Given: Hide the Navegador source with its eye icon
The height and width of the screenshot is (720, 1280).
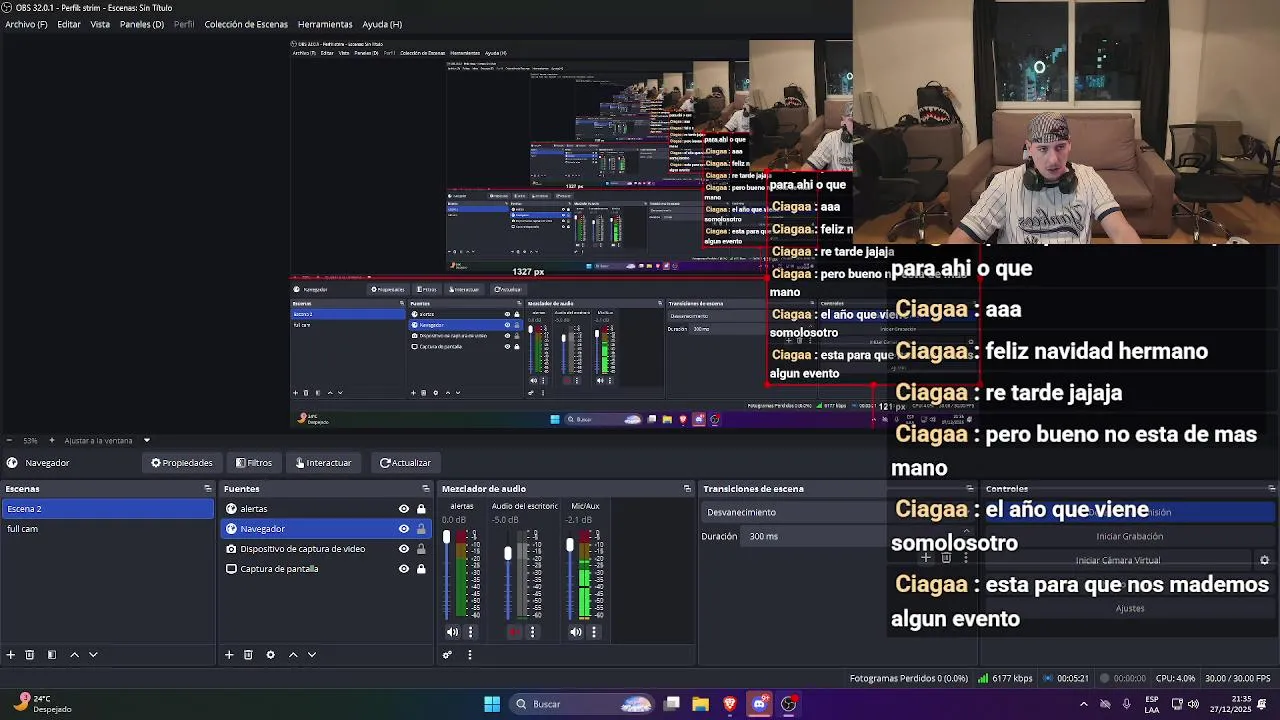Looking at the screenshot, I should click(x=404, y=529).
